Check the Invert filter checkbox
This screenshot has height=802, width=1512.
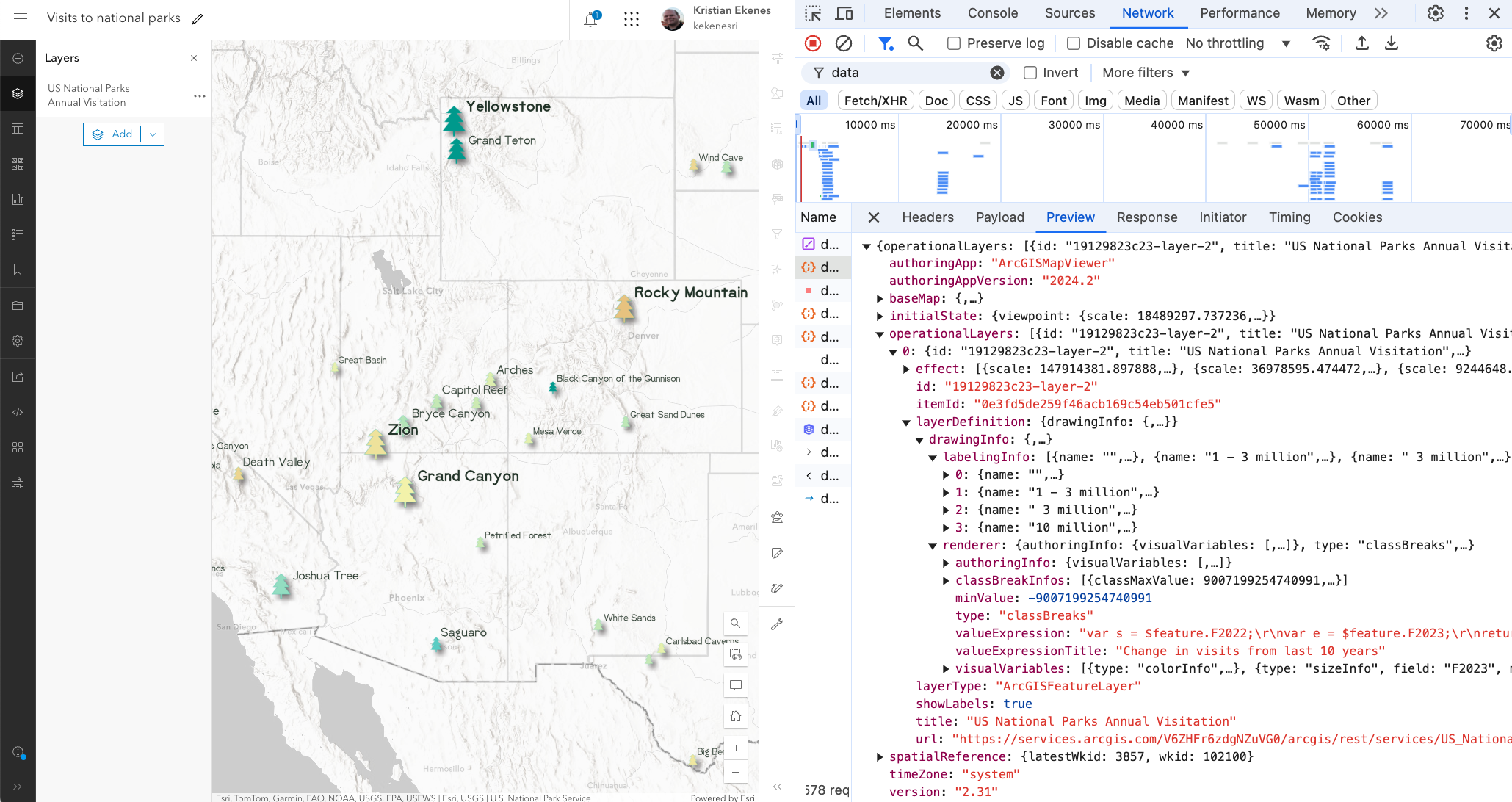1030,73
